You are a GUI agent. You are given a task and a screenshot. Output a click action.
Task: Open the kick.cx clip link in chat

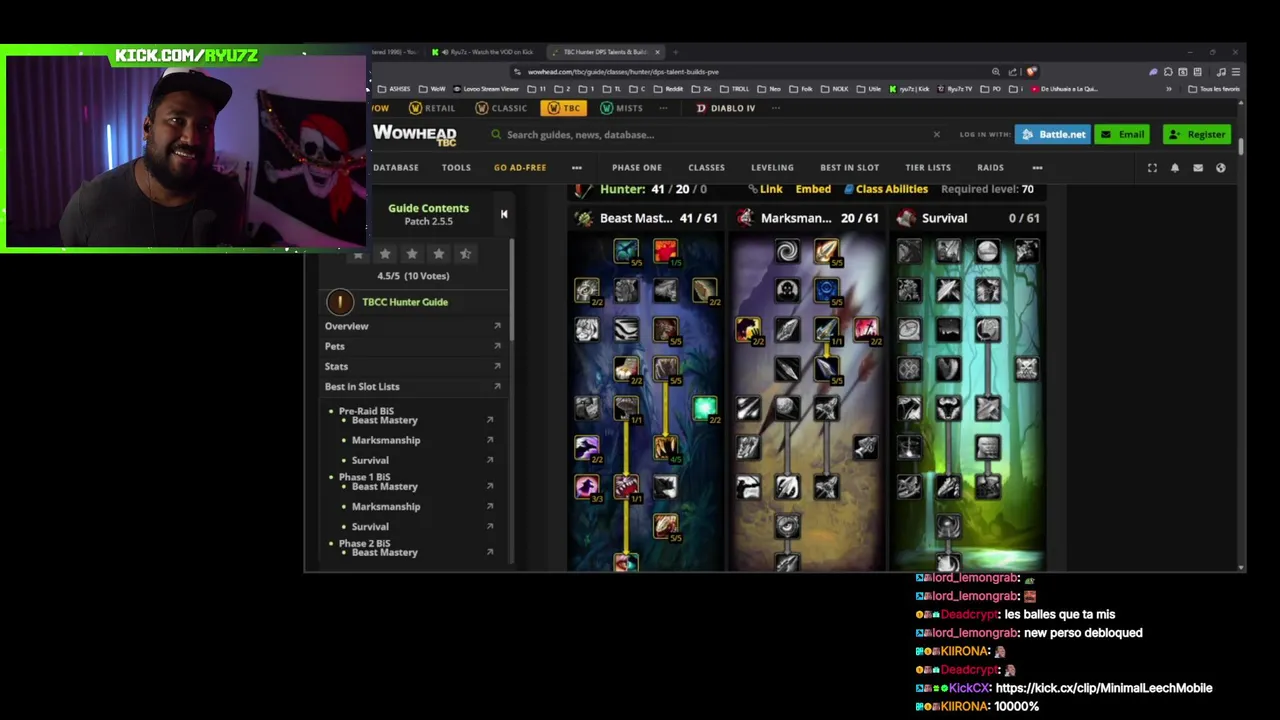tap(1104, 688)
